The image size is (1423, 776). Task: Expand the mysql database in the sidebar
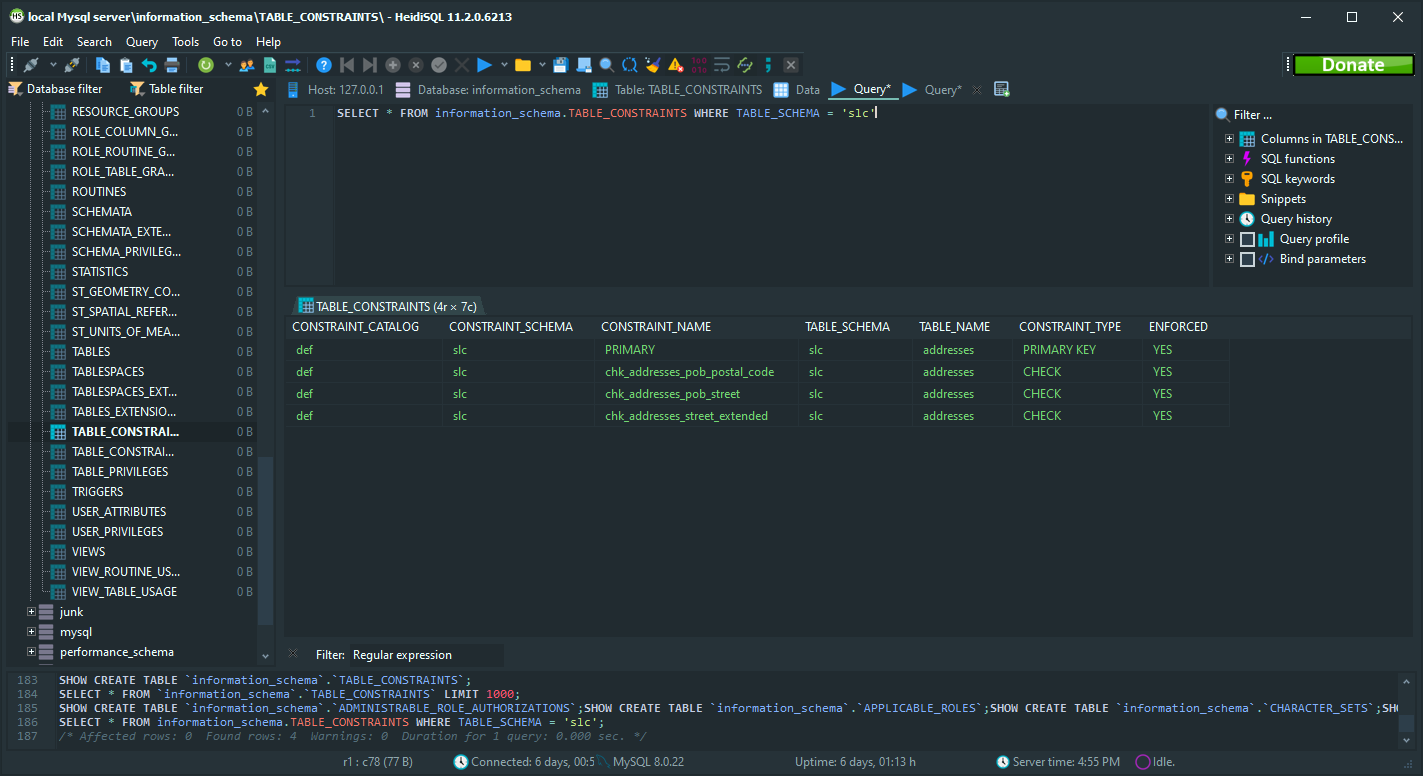click(30, 631)
